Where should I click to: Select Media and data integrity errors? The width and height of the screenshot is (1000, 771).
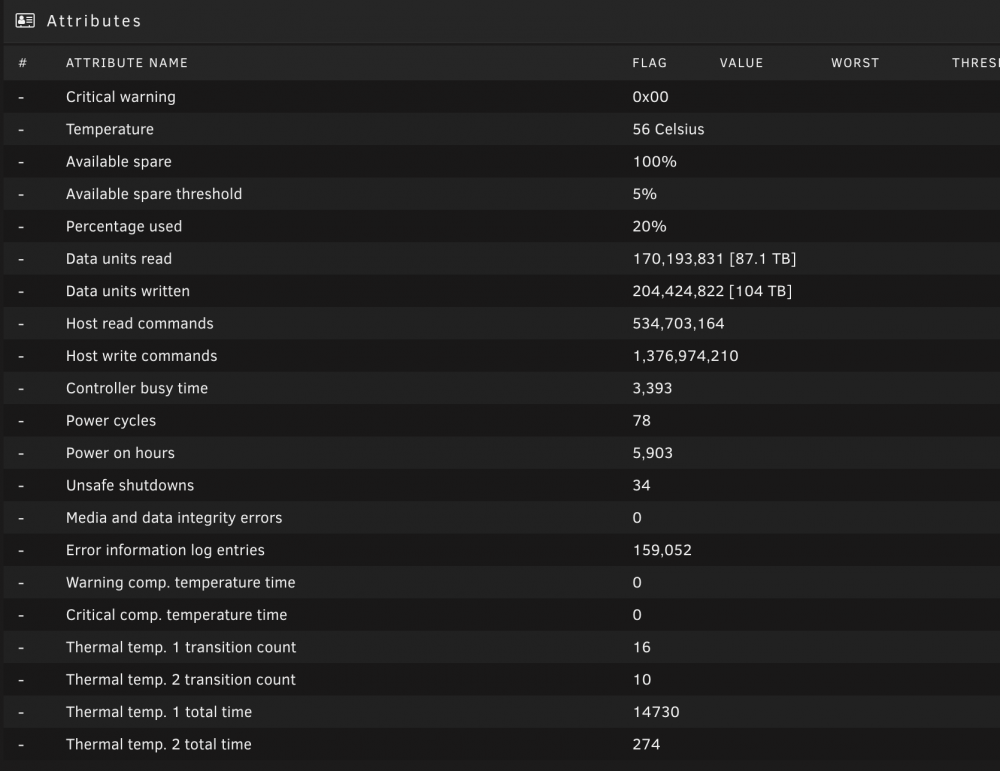pos(173,518)
